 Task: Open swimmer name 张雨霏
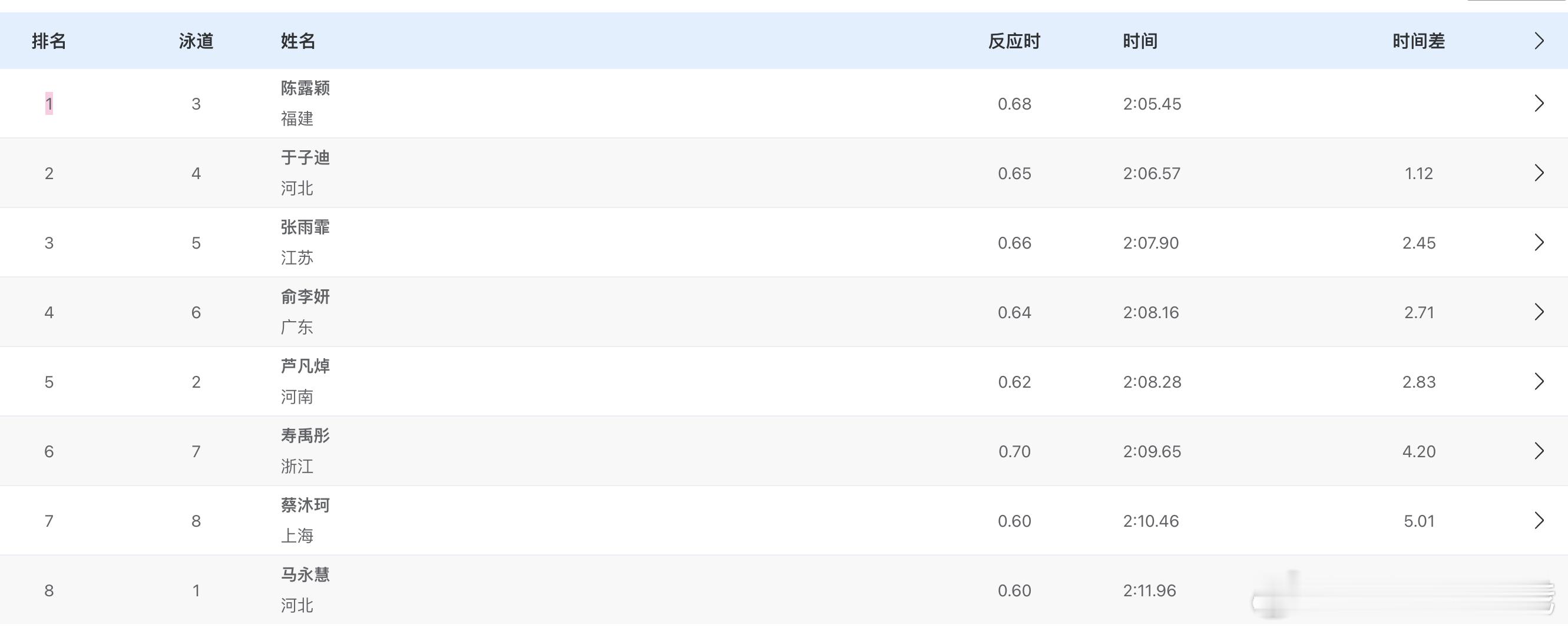click(305, 227)
